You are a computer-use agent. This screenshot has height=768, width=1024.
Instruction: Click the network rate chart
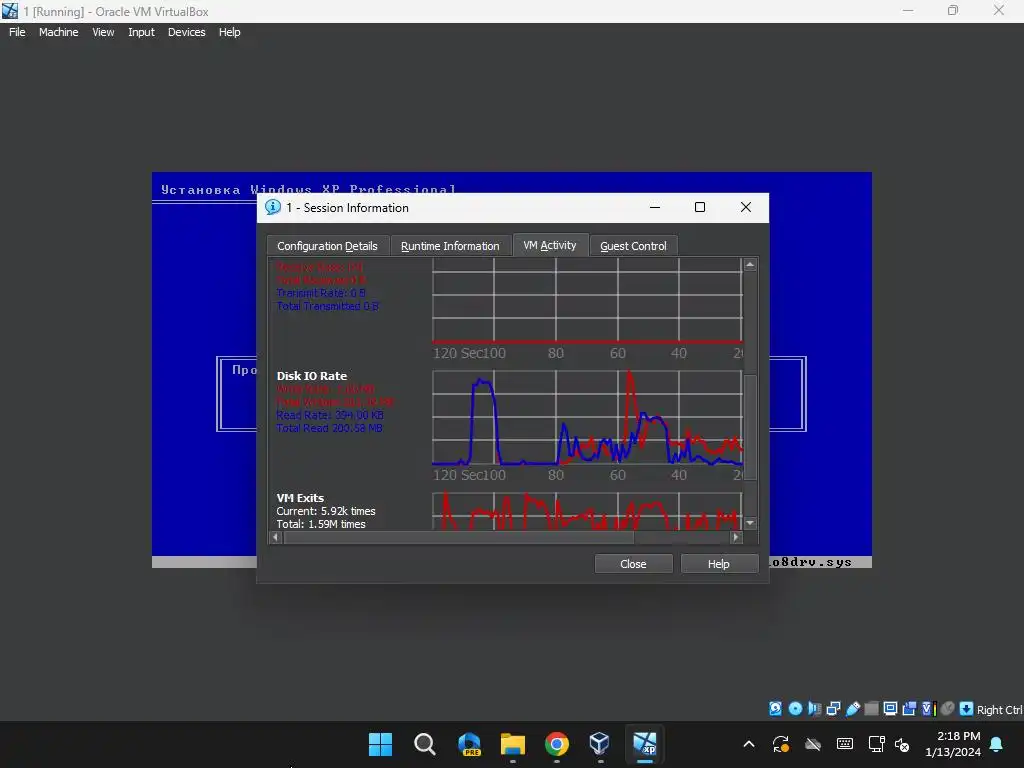point(587,300)
